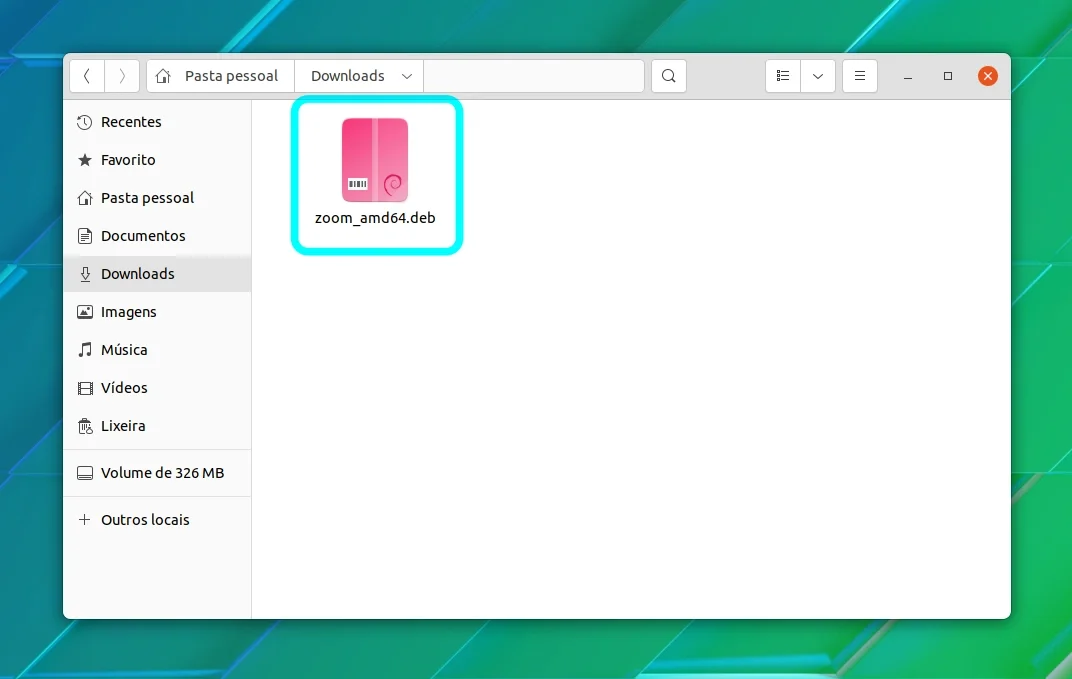Go forward with the right arrow

pos(122,76)
